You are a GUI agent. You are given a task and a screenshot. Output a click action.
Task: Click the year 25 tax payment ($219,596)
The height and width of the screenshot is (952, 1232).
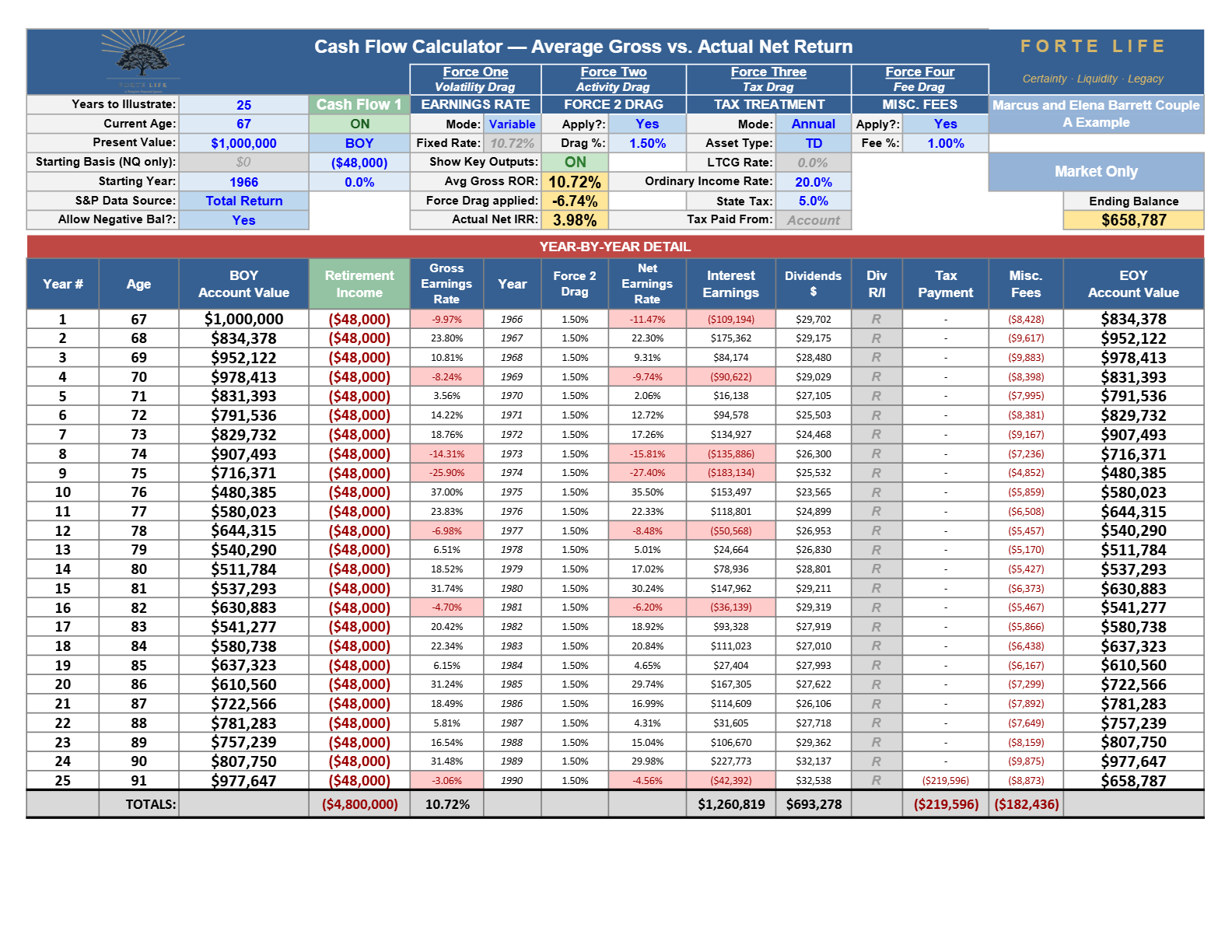(945, 780)
